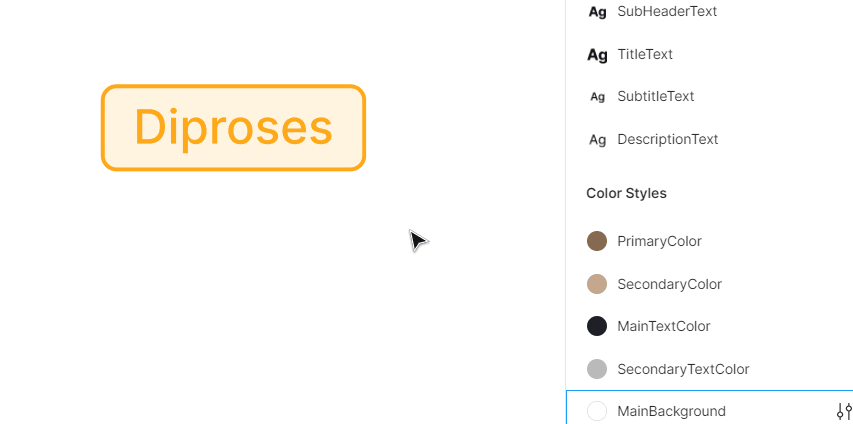Viewport: 853px width, 424px height.
Task: Click the white MainBackground swatch circle
Action: click(597, 411)
